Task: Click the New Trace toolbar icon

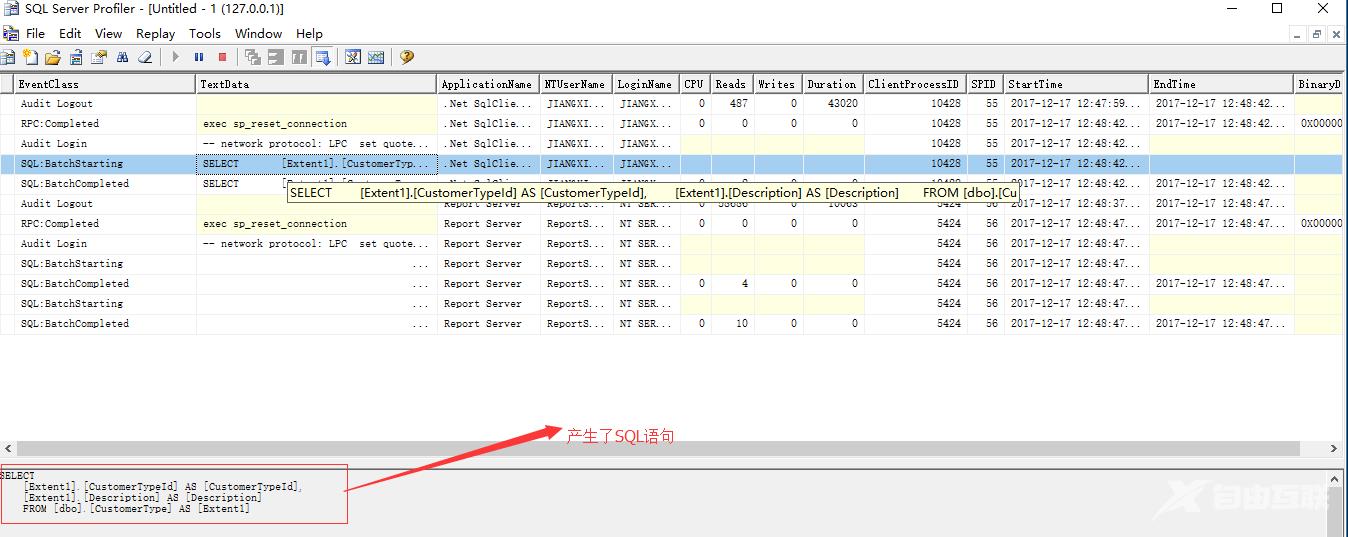Action: 8,58
